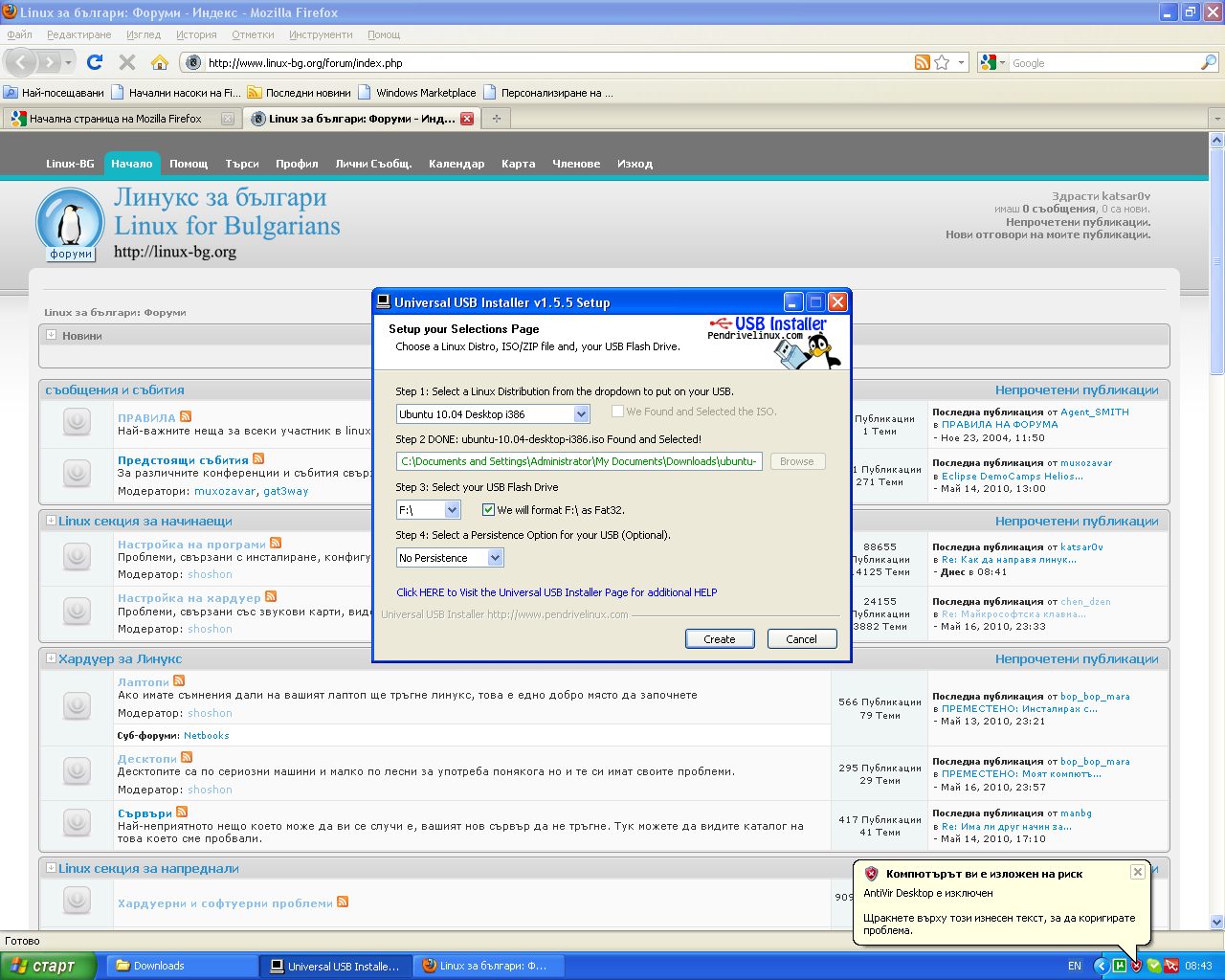This screenshot has width=1225, height=980.
Task: Click the Firefox Forward navigation arrow
Action: pyautogui.click(x=49, y=62)
